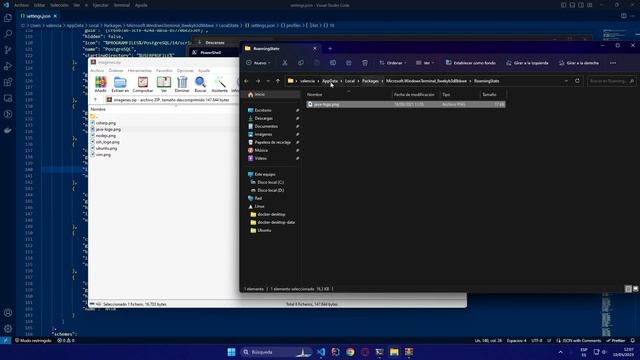The height and width of the screenshot is (360, 640).
Task: Open Ordenar dropdown in File Explorer
Action: 393,63
